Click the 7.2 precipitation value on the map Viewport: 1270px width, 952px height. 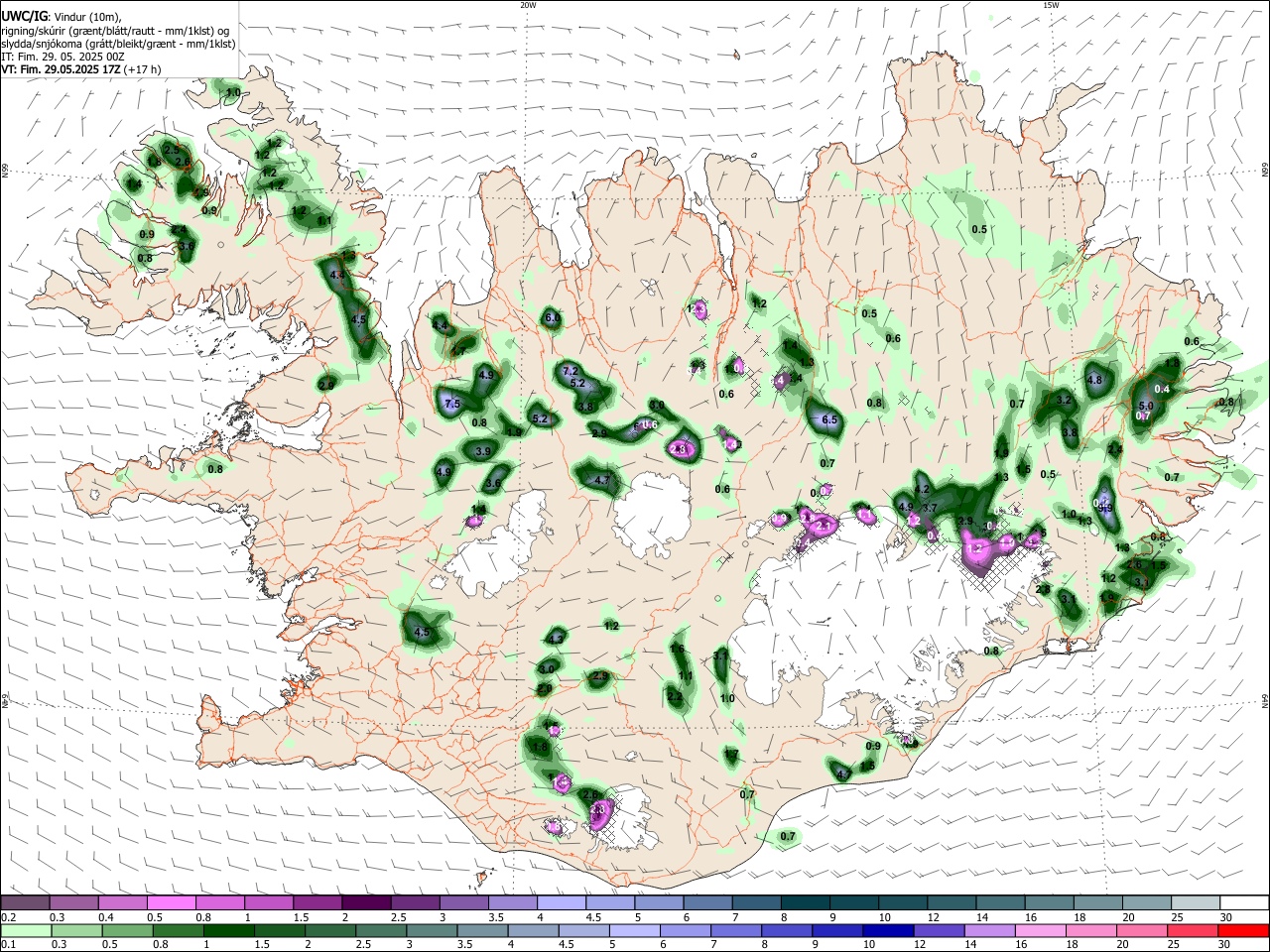click(x=571, y=371)
